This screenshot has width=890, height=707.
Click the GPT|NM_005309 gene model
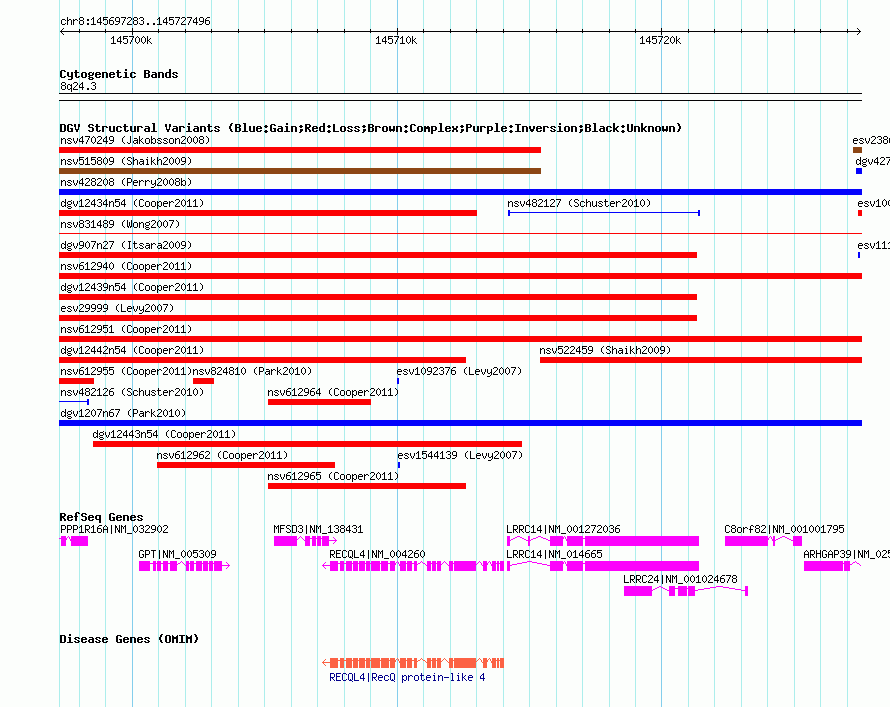[x=184, y=566]
